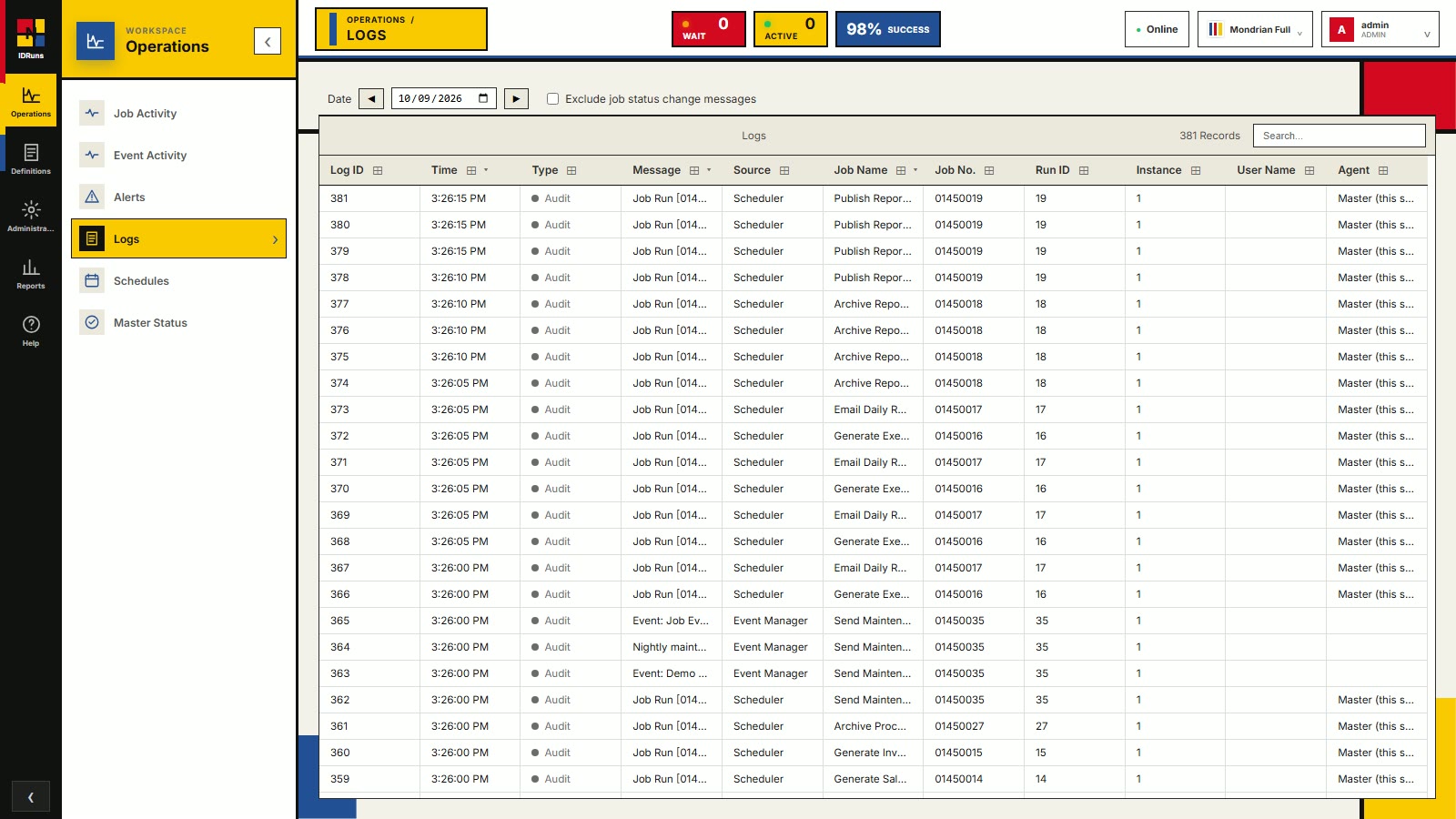Image resolution: width=1456 pixels, height=819 pixels.
Task: Open Source column filter icon
Action: click(x=784, y=170)
